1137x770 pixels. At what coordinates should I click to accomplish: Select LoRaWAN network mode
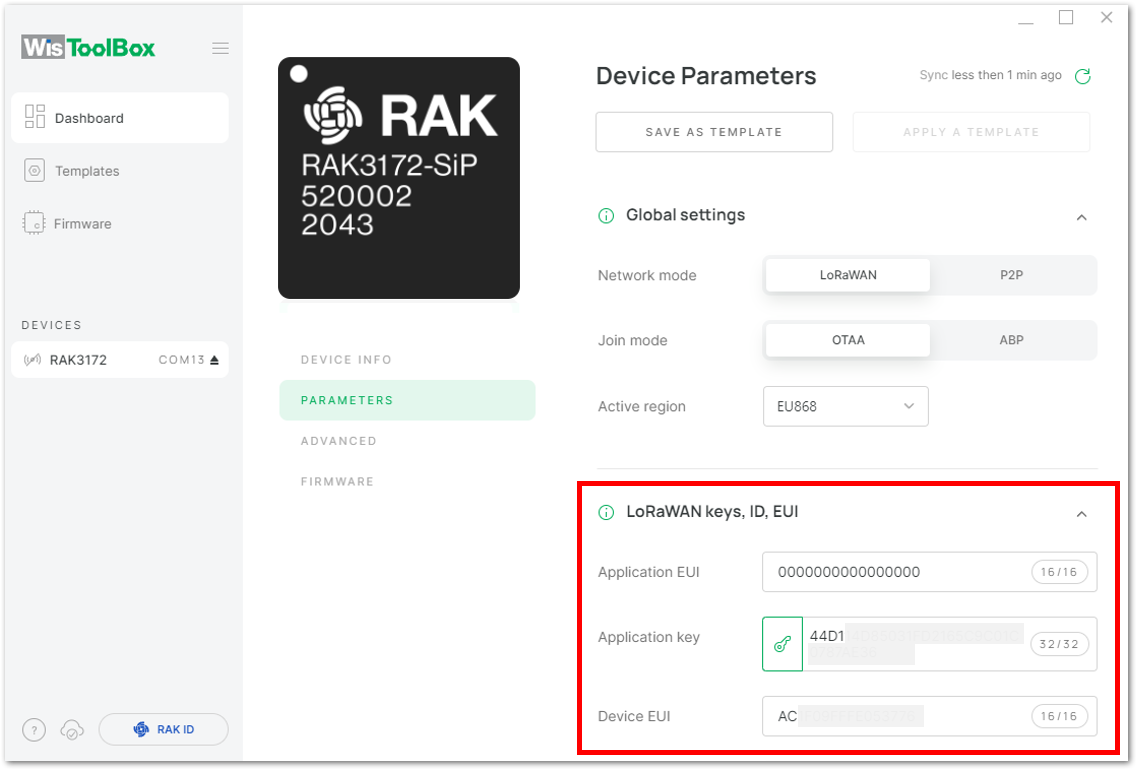tap(848, 276)
